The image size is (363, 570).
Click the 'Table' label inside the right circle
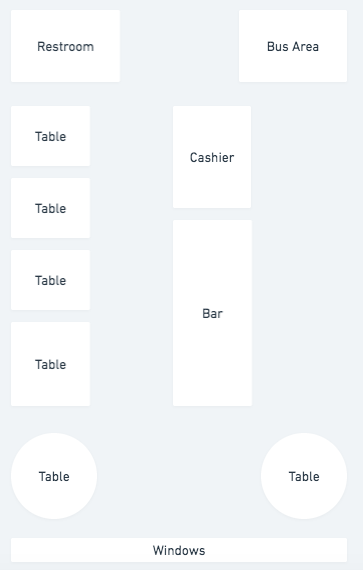pyautogui.click(x=304, y=476)
